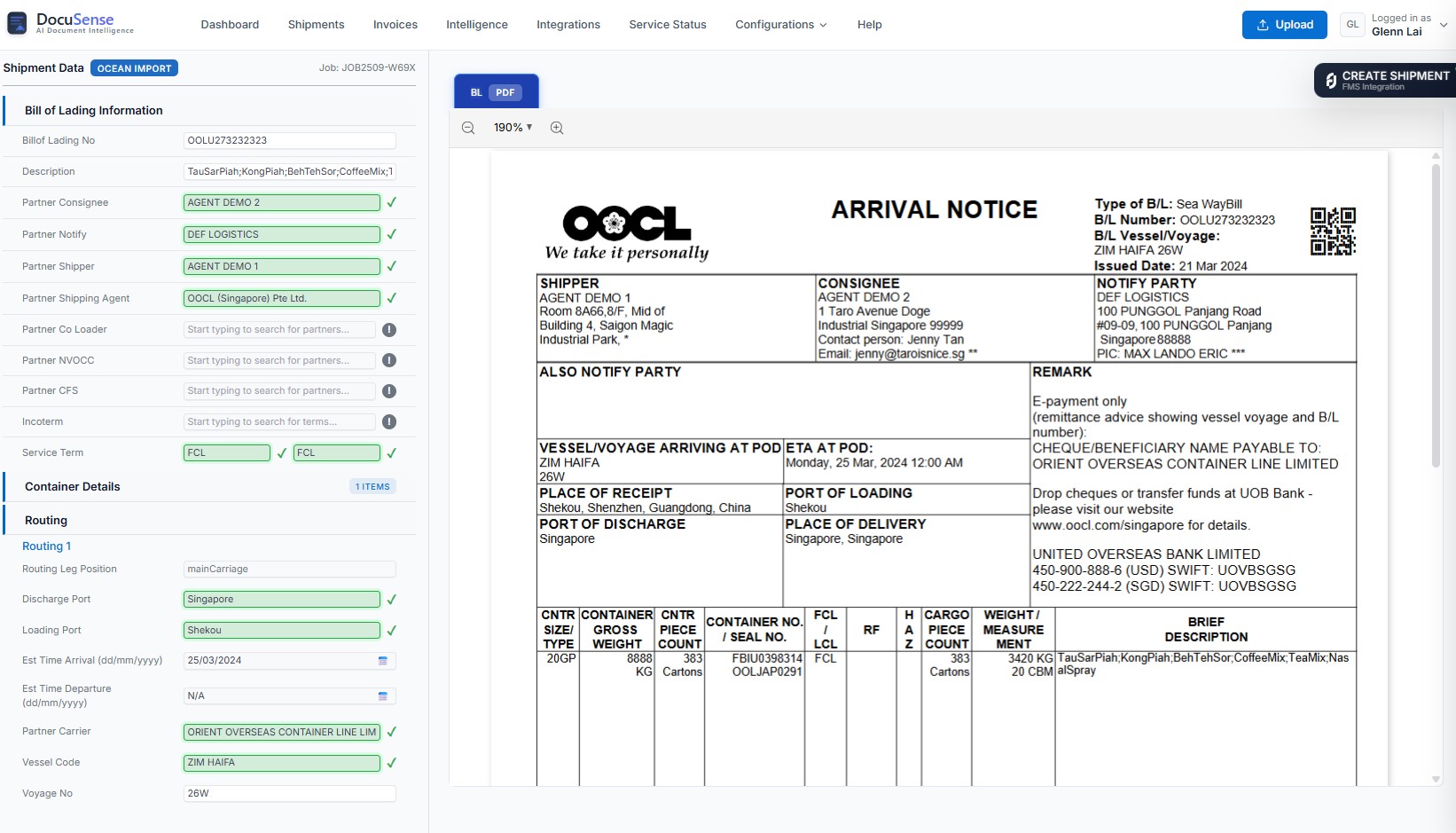Click the green checkmark beside Partner Notify

pos(391,234)
